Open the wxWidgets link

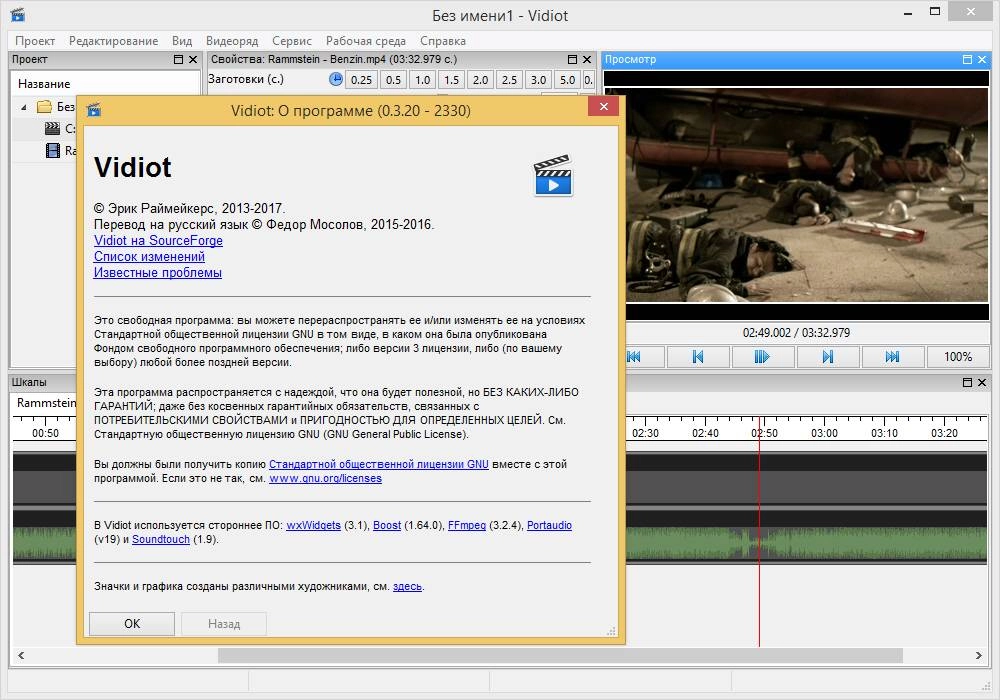tap(313, 525)
